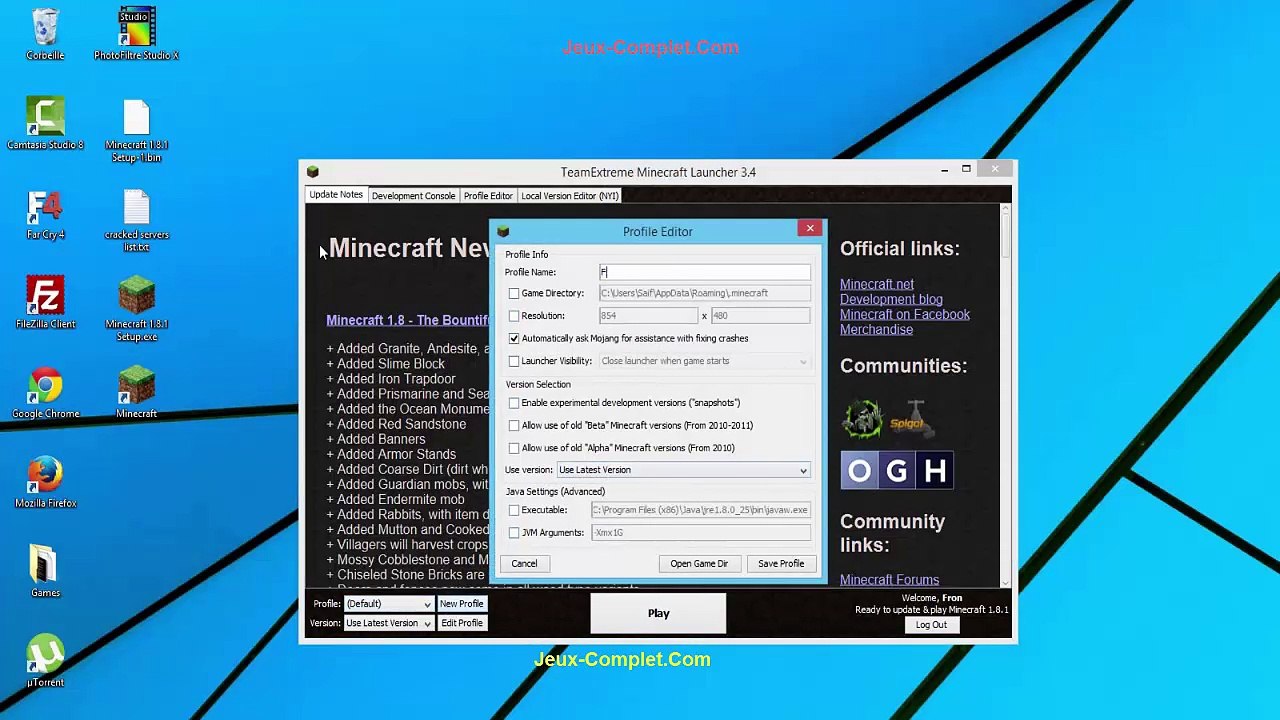Screen dimensions: 1280x720
Task: Enable the Resolution checkbox
Action: tap(514, 316)
